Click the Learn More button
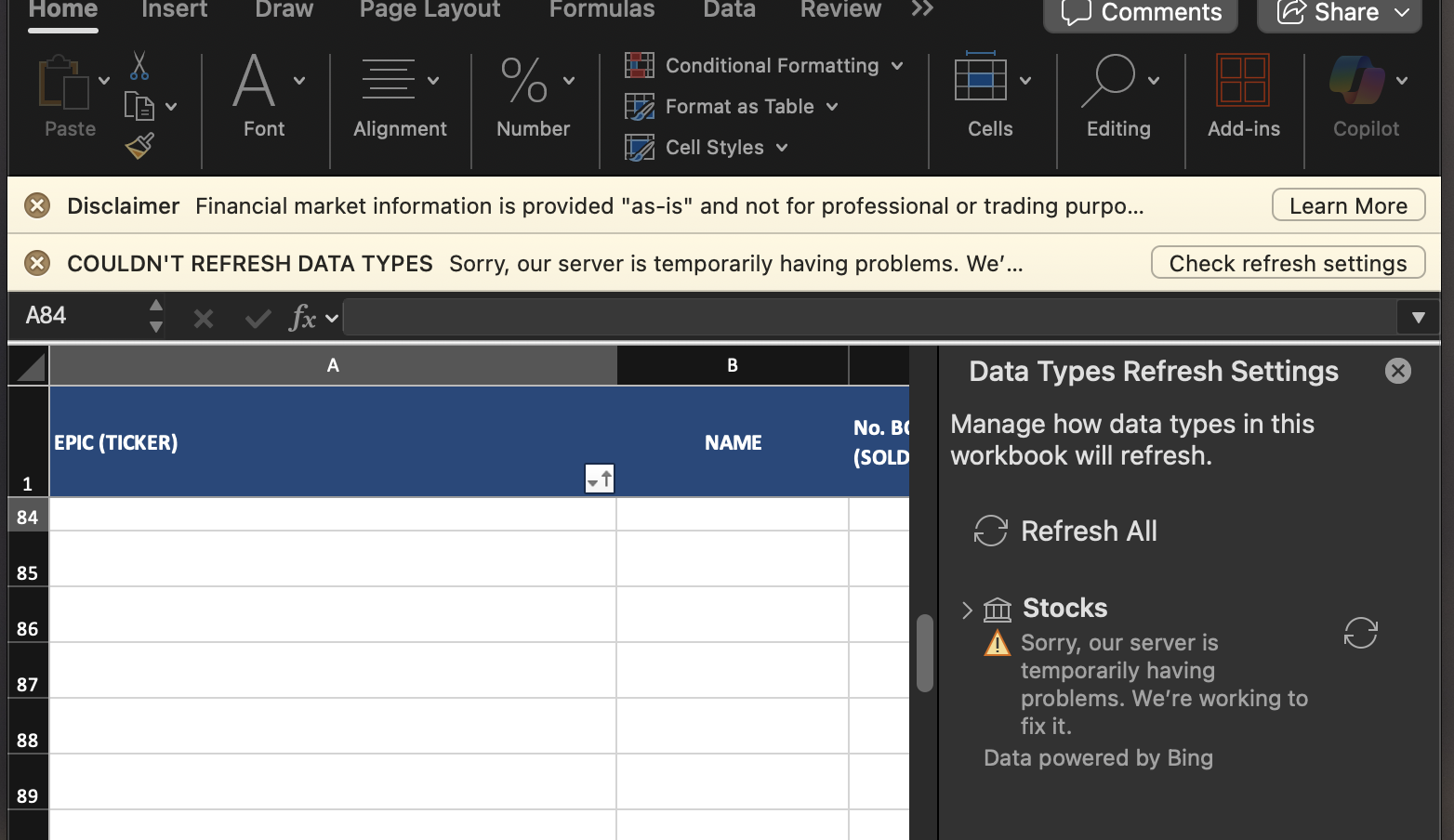 pyautogui.click(x=1348, y=204)
